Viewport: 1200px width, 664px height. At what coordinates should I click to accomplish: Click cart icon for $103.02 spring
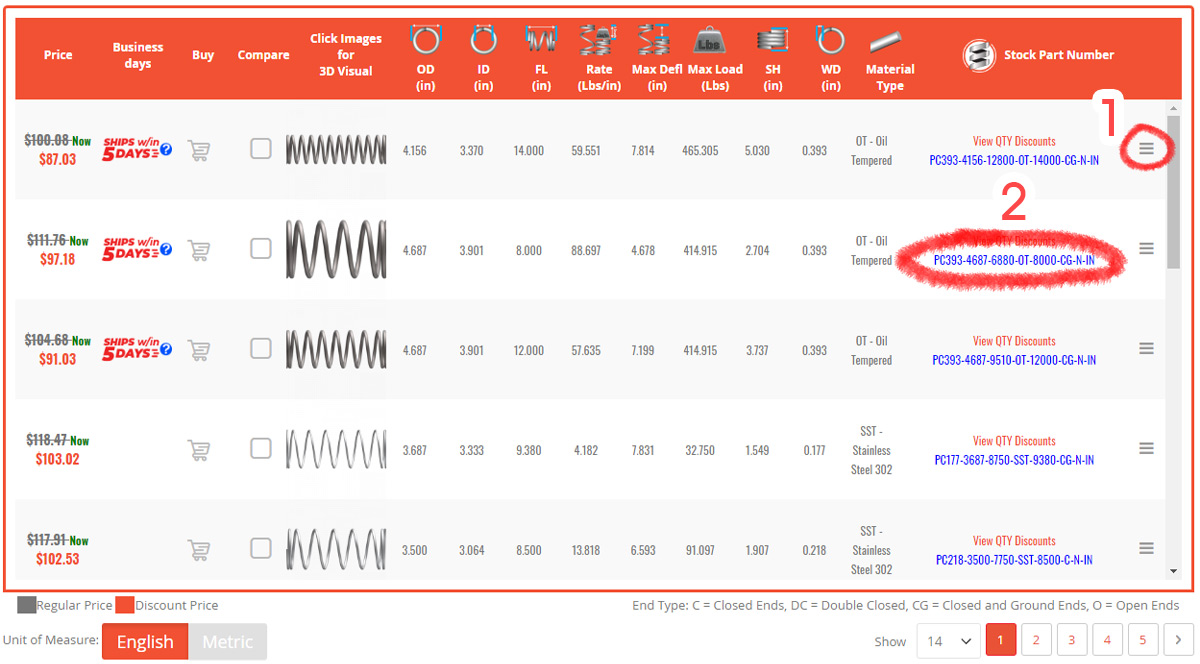(199, 450)
